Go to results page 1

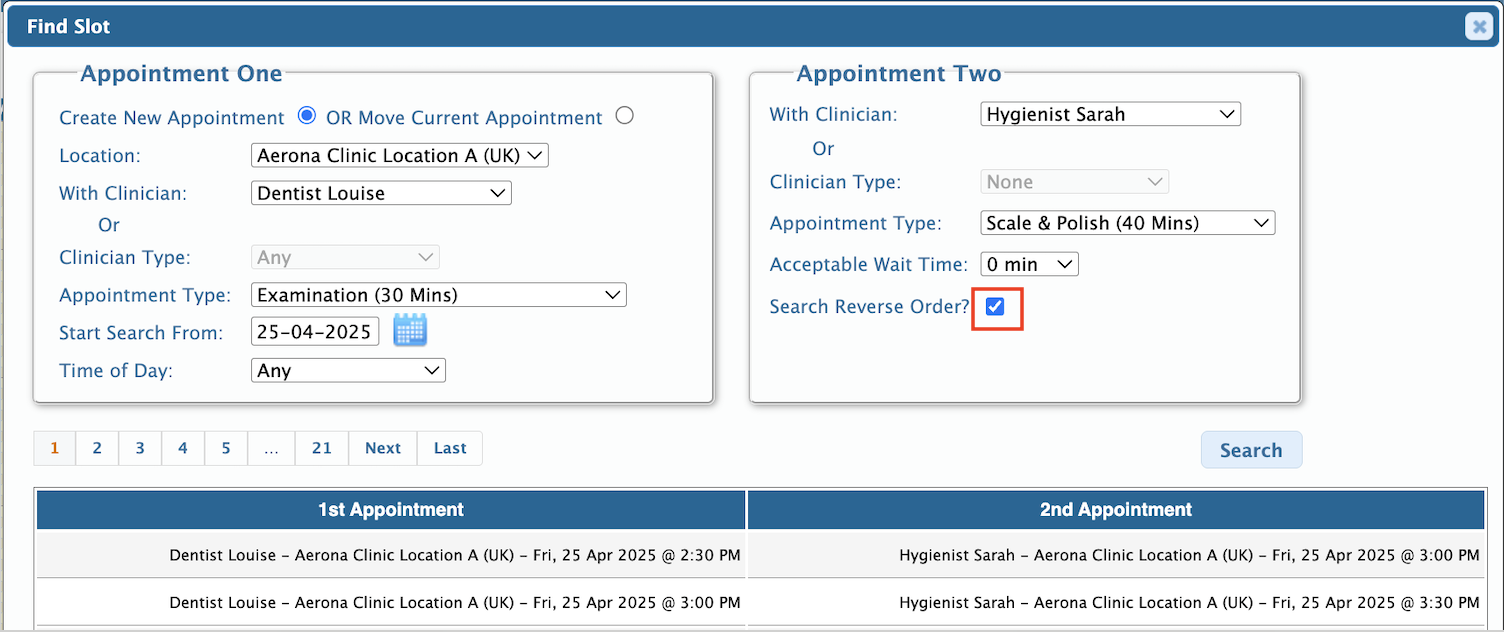tap(55, 448)
